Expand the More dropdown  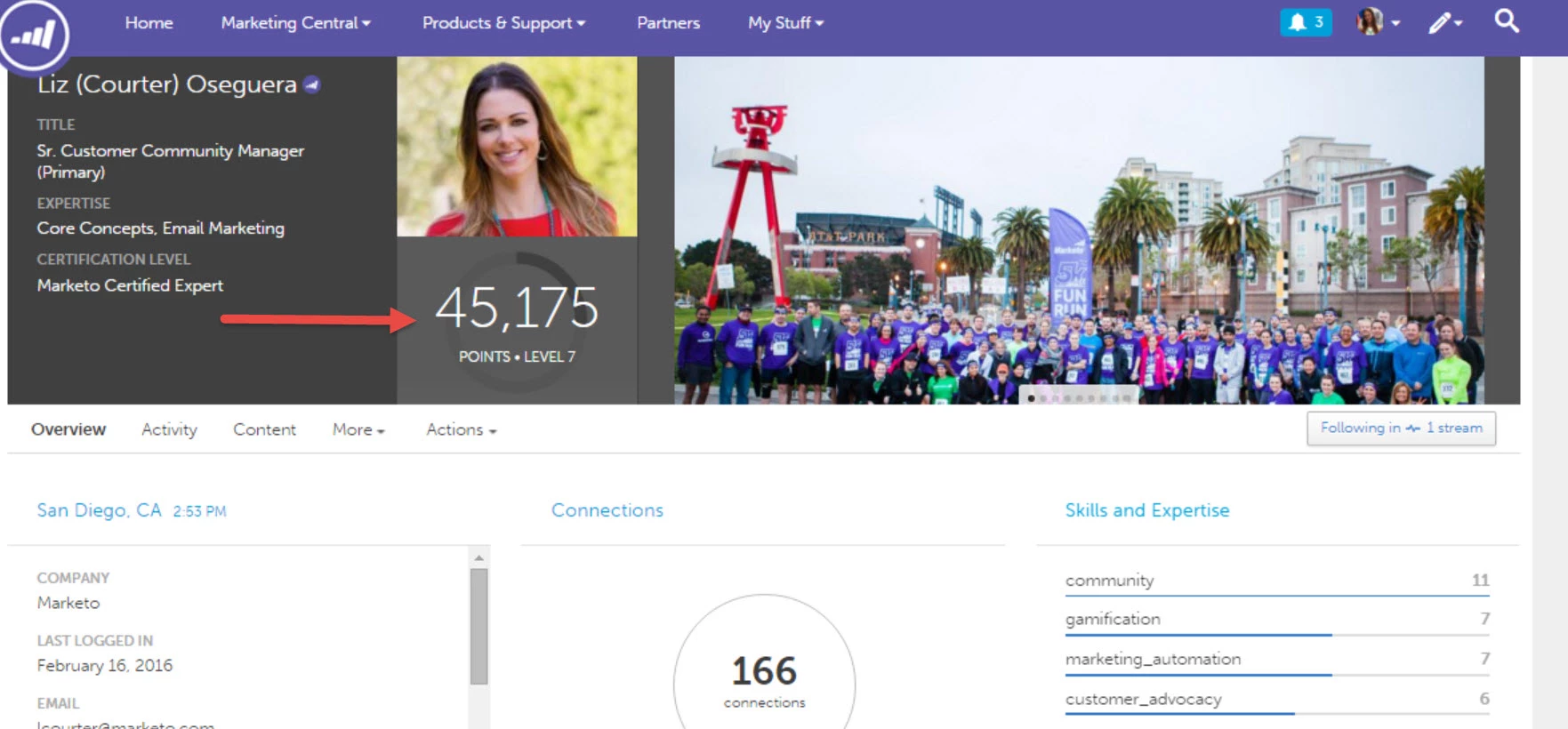(358, 429)
